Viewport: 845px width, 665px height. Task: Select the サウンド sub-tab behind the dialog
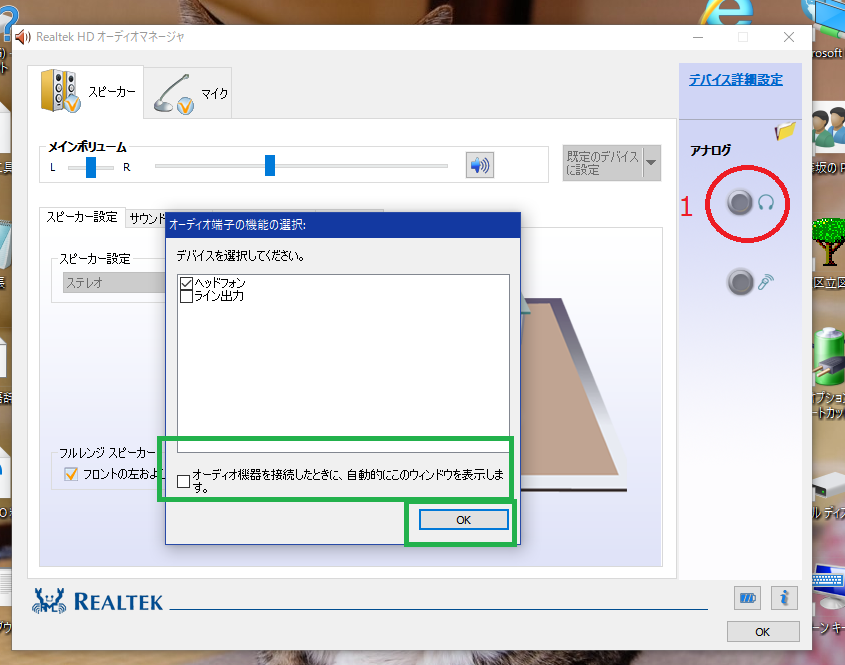(146, 218)
